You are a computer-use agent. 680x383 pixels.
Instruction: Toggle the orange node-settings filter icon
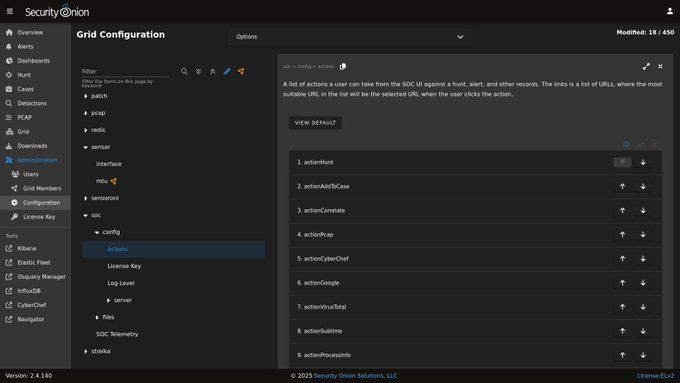241,71
